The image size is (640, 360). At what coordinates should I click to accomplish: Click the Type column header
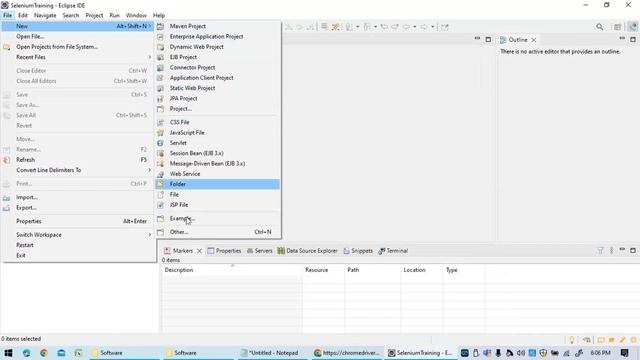point(464,270)
